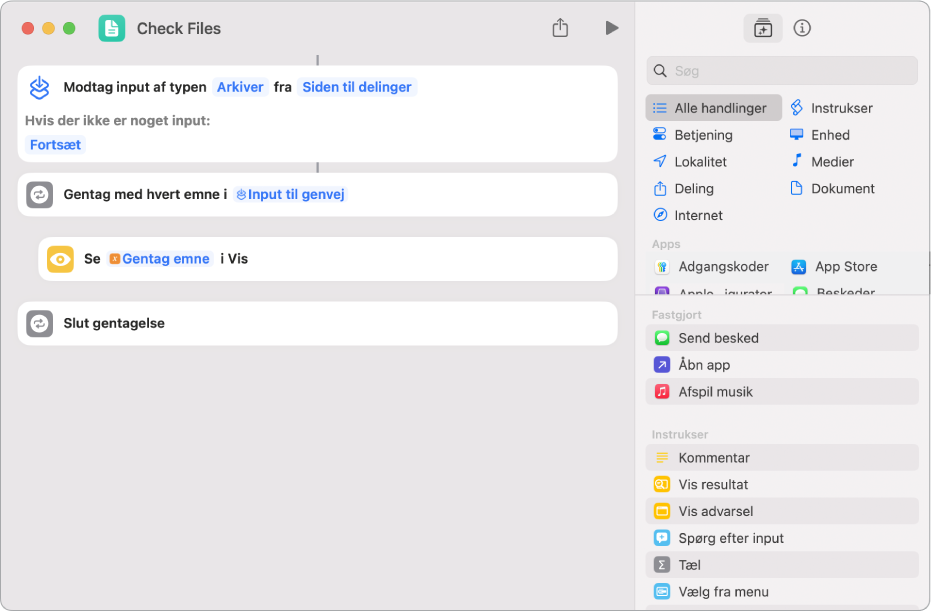Click the Check Files shortcut icon

coord(112,28)
